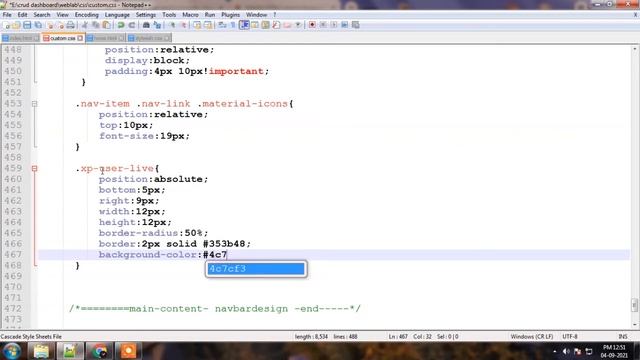Click the main-content navbardesign end comment
Image resolution: width=640 pixels, height=360 pixels.
click(x=215, y=309)
